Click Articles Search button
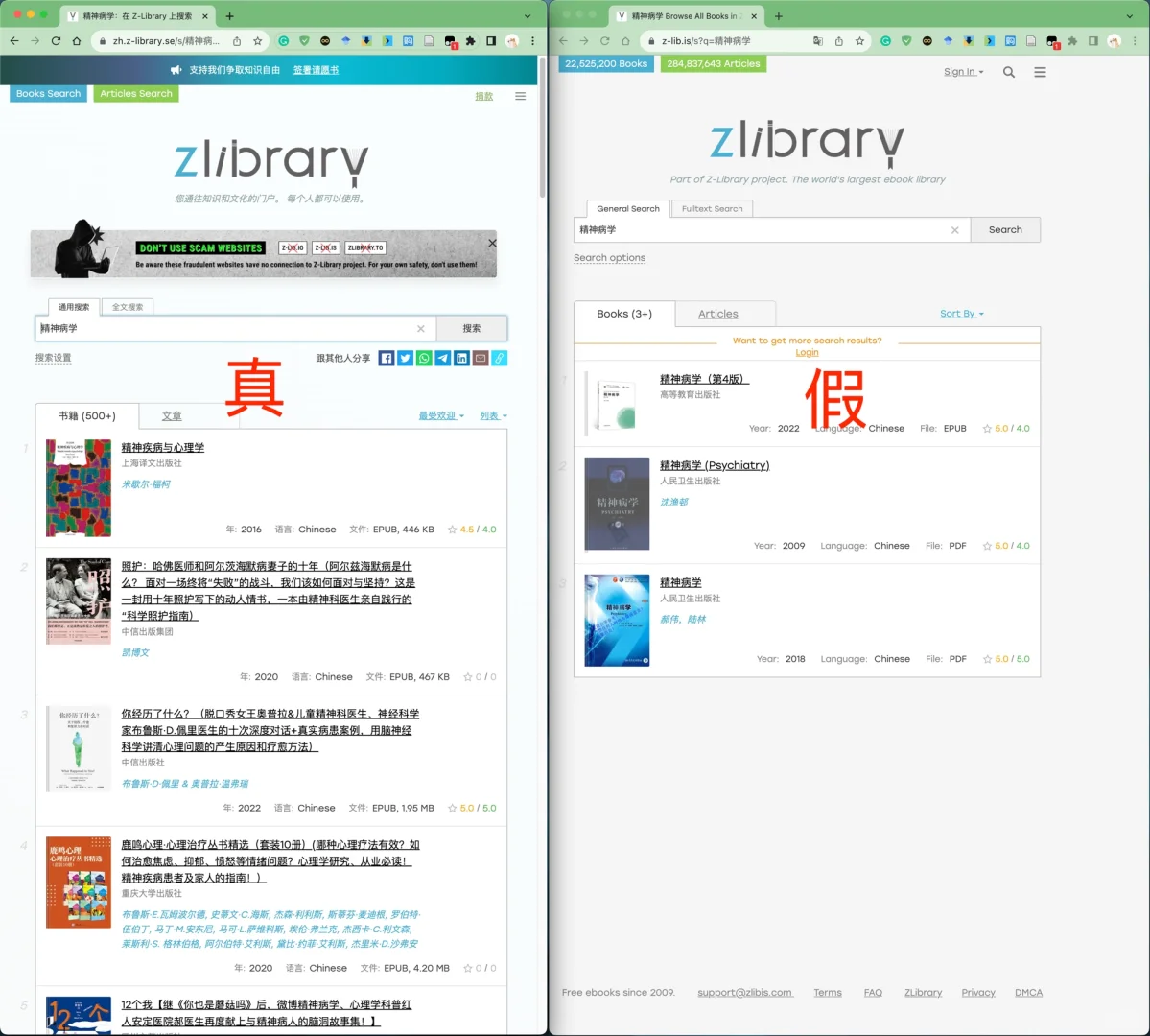 (x=135, y=93)
